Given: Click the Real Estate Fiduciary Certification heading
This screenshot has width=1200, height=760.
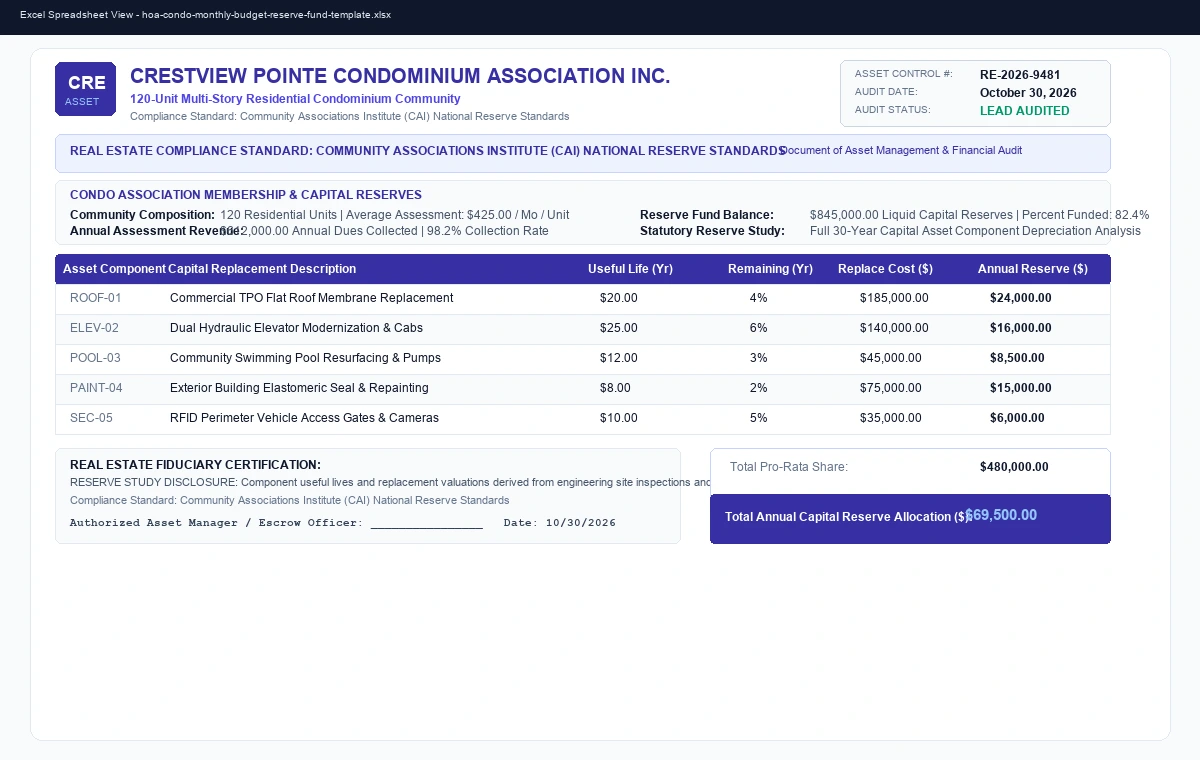Looking at the screenshot, I should point(195,465).
